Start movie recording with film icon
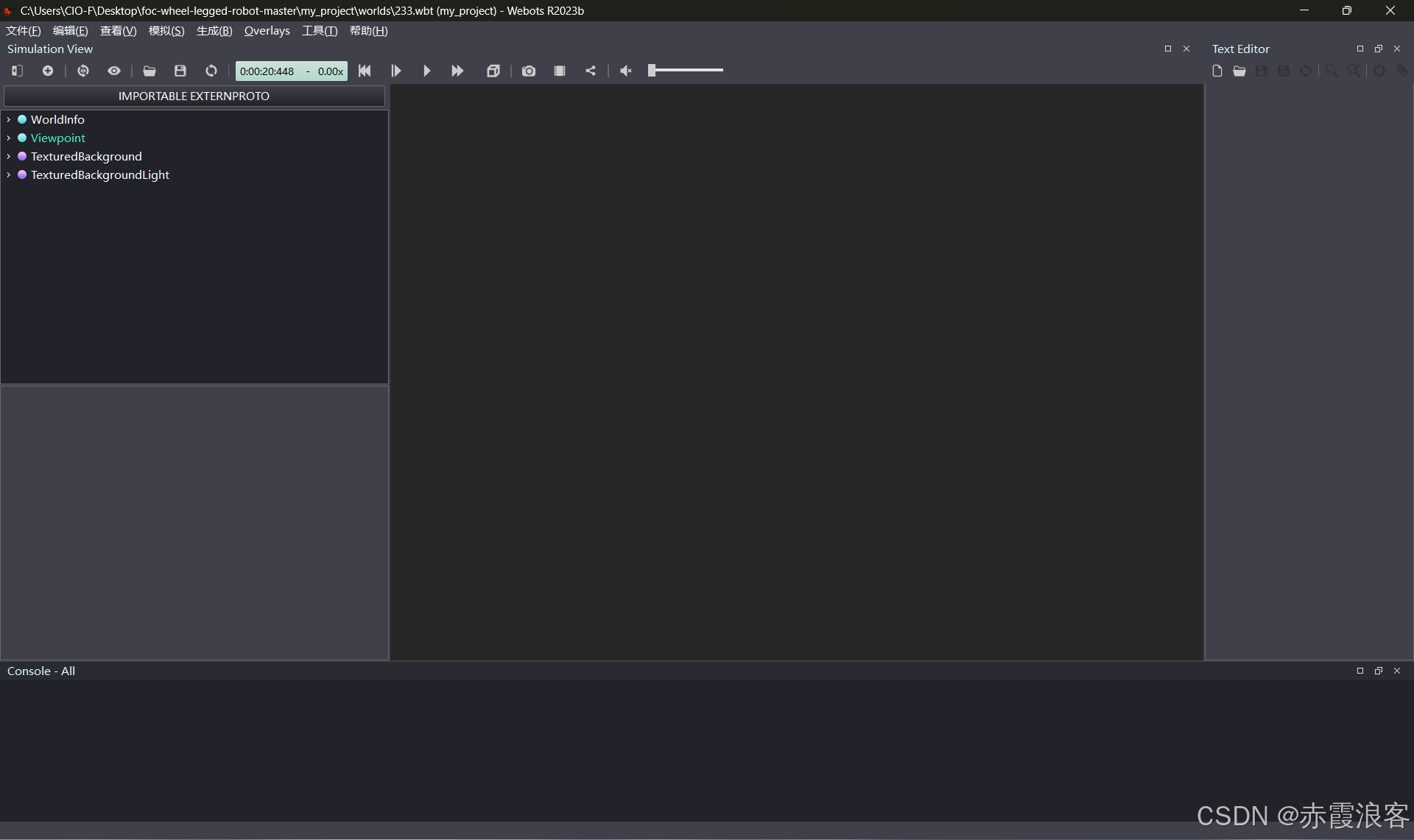The height and width of the screenshot is (840, 1414). tap(560, 71)
